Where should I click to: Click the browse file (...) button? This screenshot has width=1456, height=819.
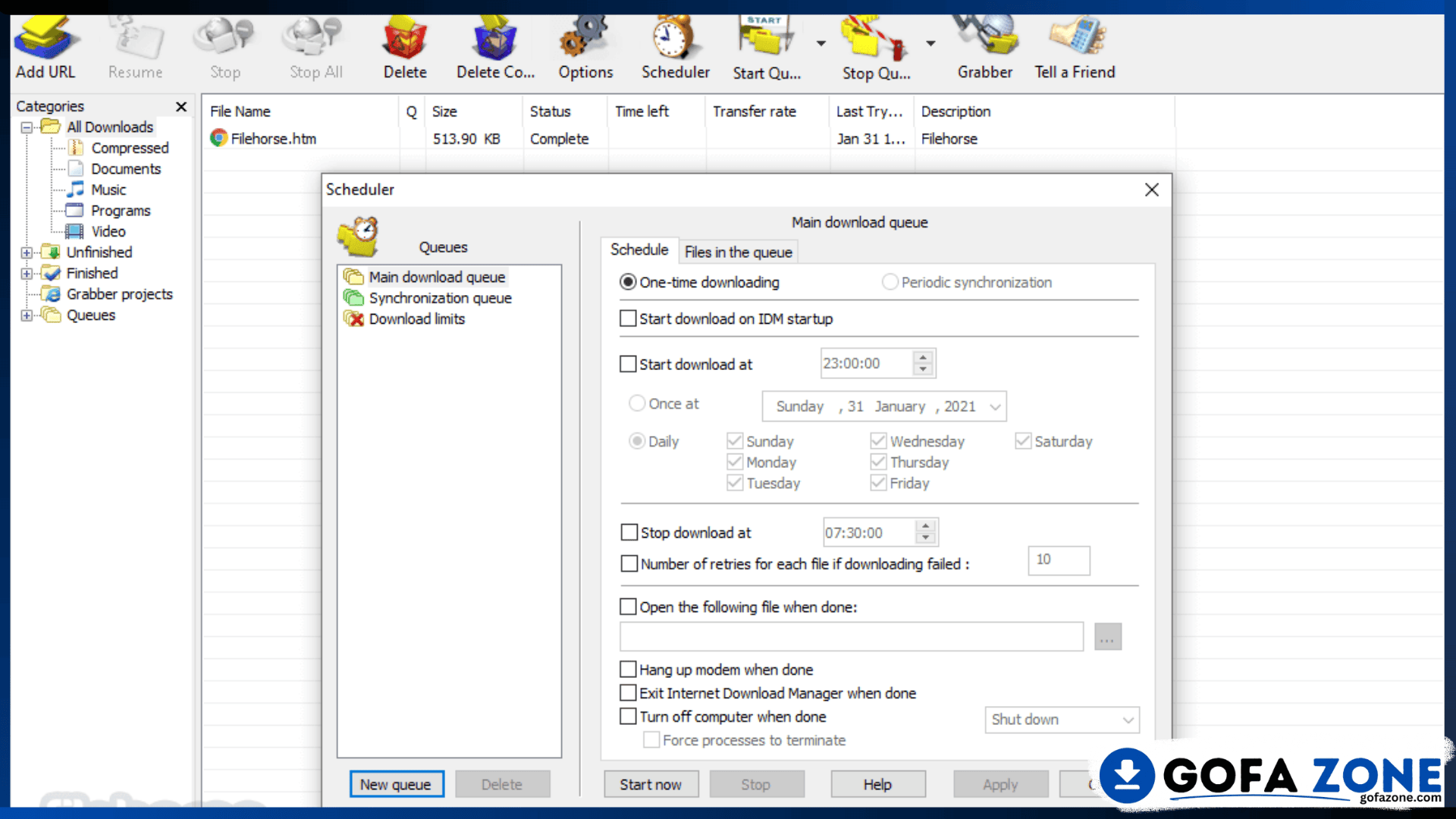tap(1108, 637)
